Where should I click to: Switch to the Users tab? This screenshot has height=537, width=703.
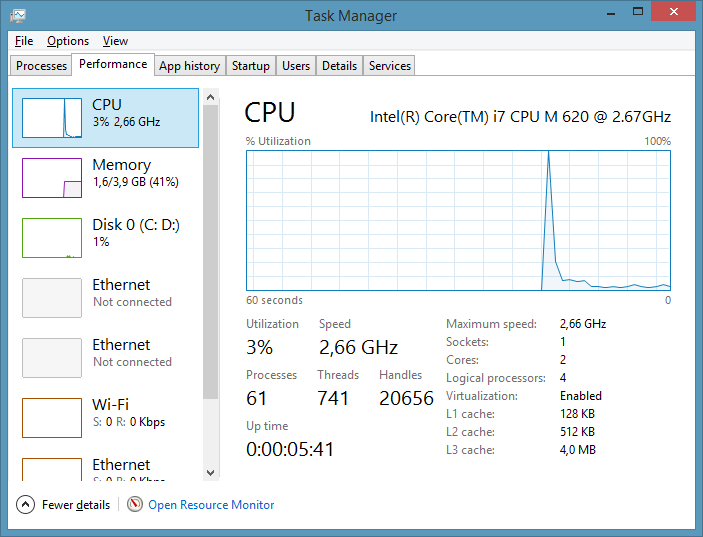point(296,66)
